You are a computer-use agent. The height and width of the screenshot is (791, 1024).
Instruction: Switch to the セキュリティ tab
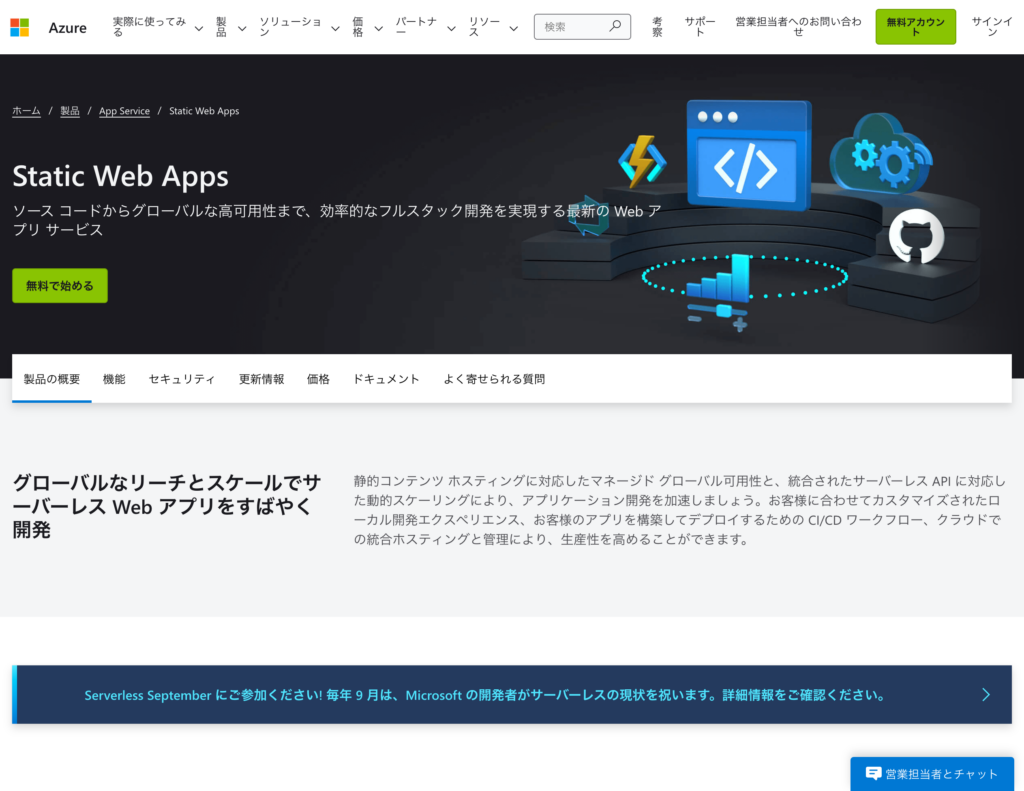coord(182,379)
